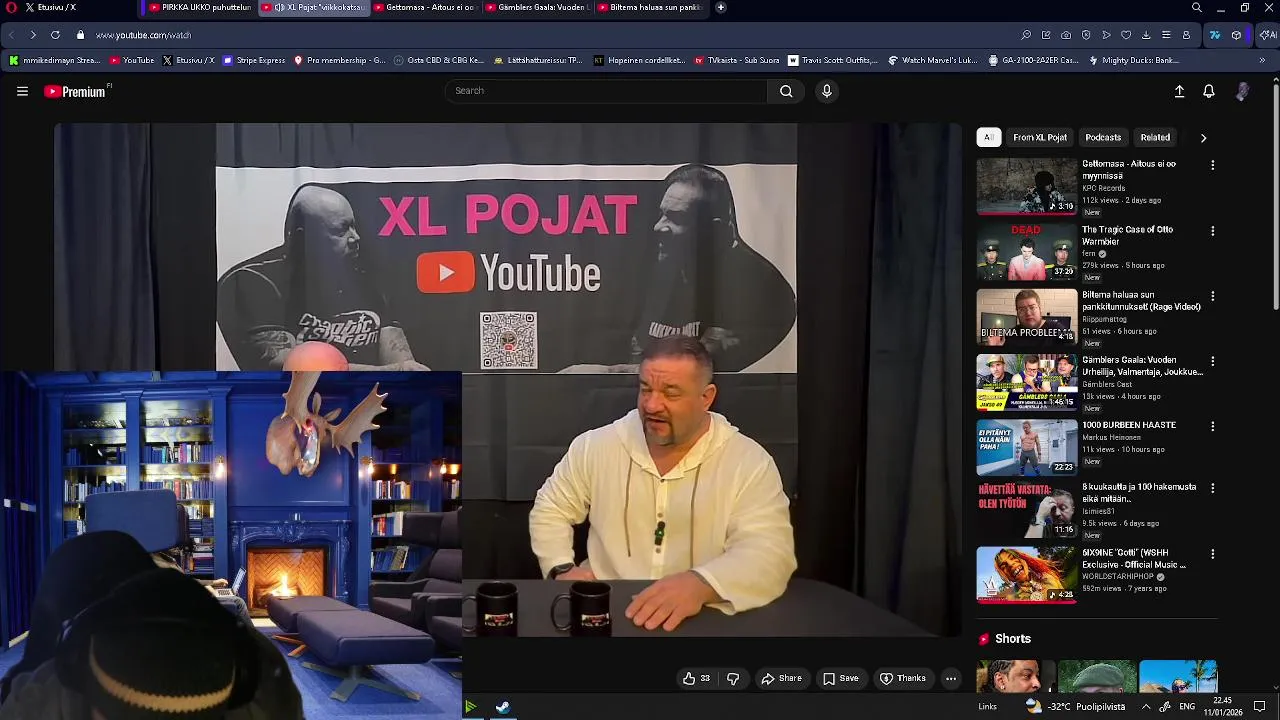
Task: Open YouTube notifications bell
Action: point(1209,91)
